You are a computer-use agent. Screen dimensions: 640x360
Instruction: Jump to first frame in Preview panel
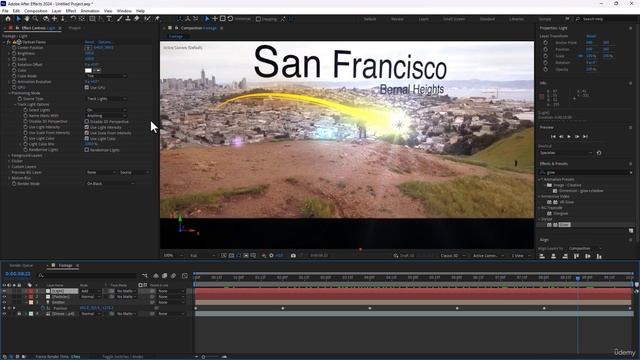(x=553, y=136)
